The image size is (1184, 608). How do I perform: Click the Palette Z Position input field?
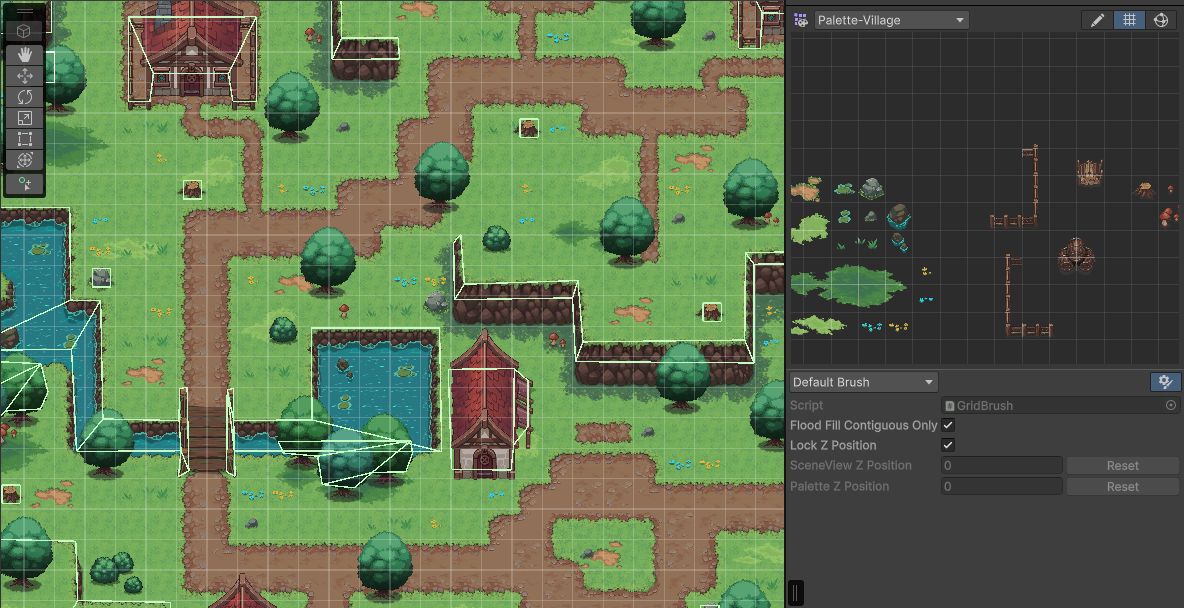tap(1001, 486)
